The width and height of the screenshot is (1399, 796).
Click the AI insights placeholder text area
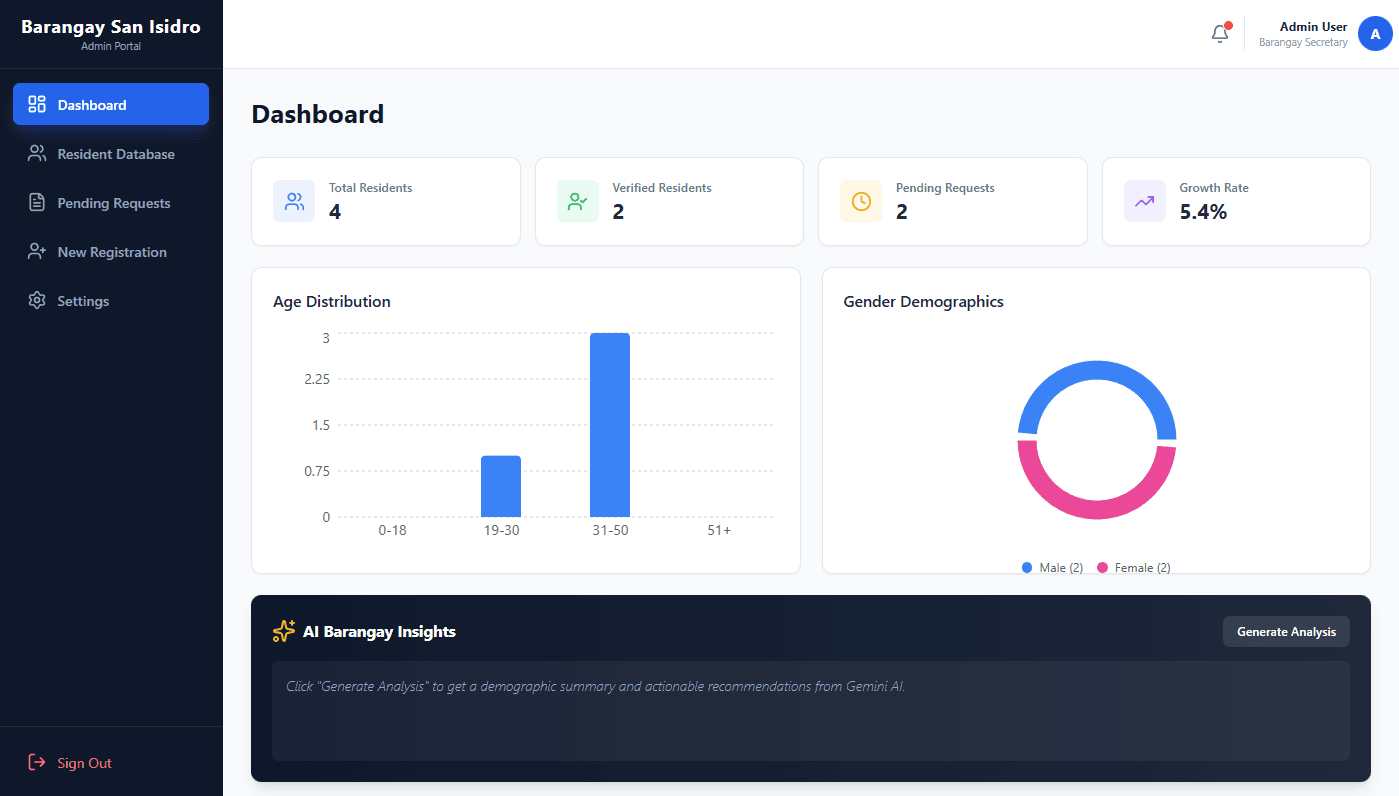point(811,711)
